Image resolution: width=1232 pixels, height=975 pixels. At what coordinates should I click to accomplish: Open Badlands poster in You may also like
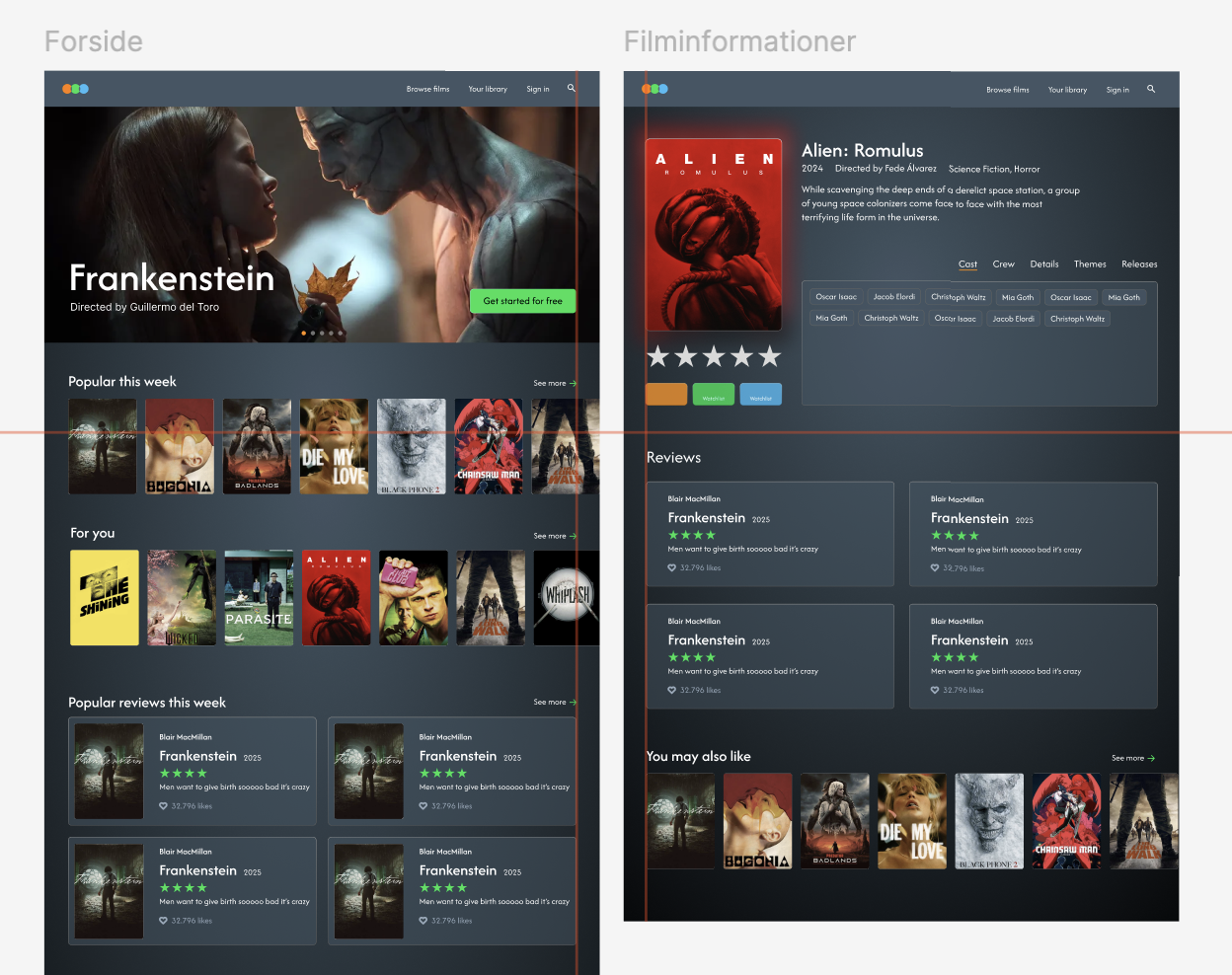(835, 821)
